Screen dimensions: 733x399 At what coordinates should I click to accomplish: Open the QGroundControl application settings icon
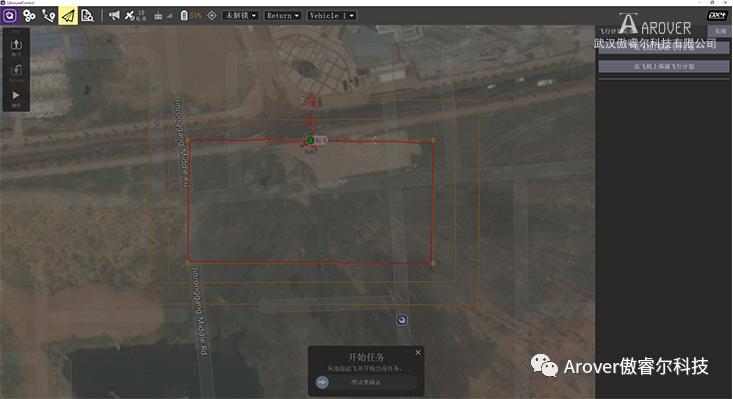click(10, 15)
